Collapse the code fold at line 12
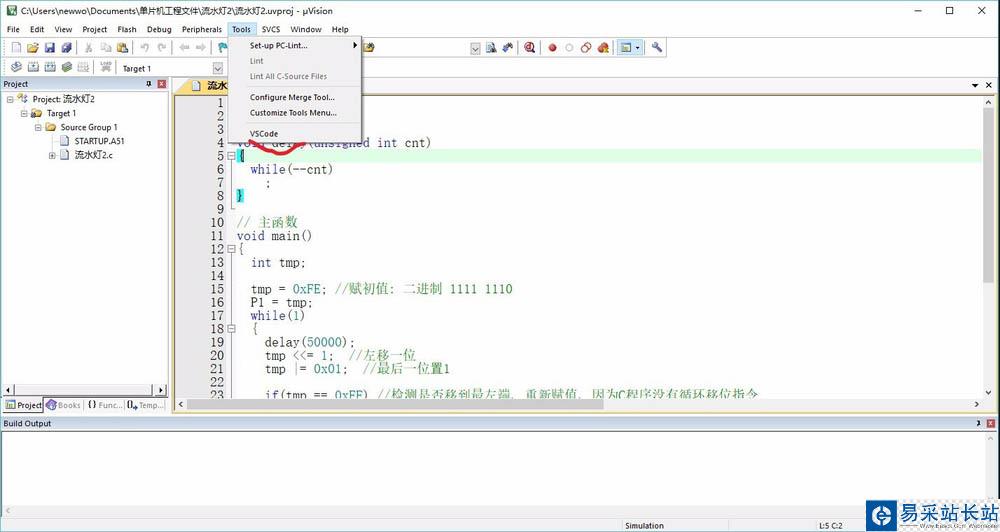Screen dimensions: 1000x532 232,249
